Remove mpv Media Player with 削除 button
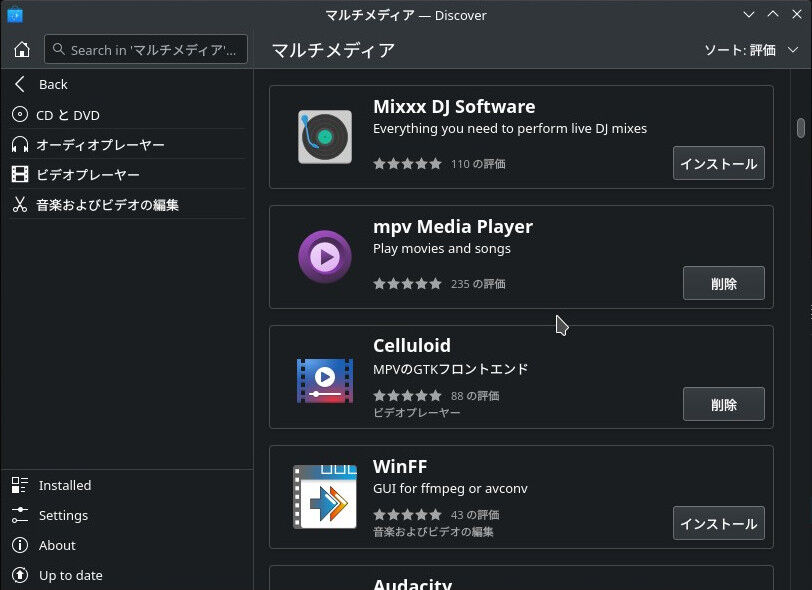This screenshot has height=590, width=812. pos(723,283)
